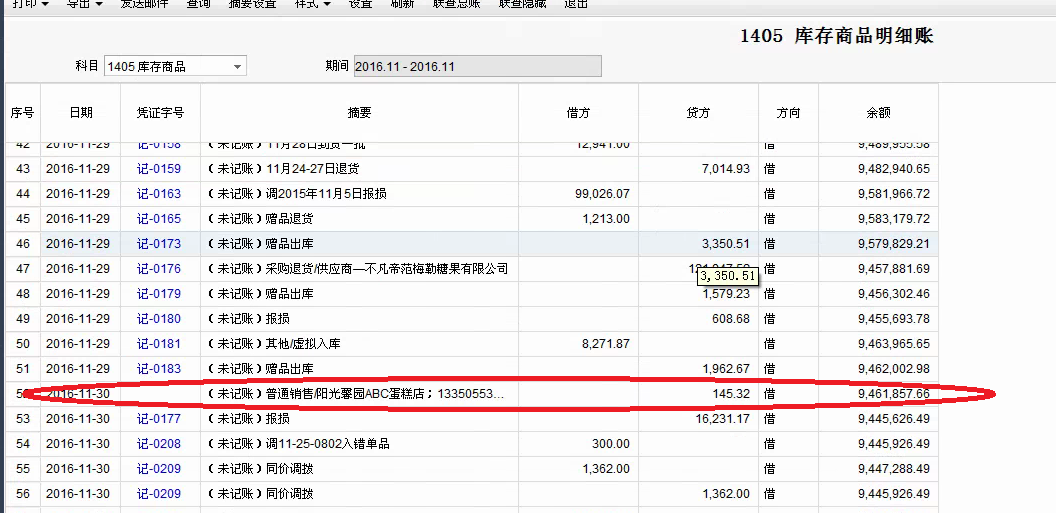Open 记-0209 link in row 56

(159, 493)
